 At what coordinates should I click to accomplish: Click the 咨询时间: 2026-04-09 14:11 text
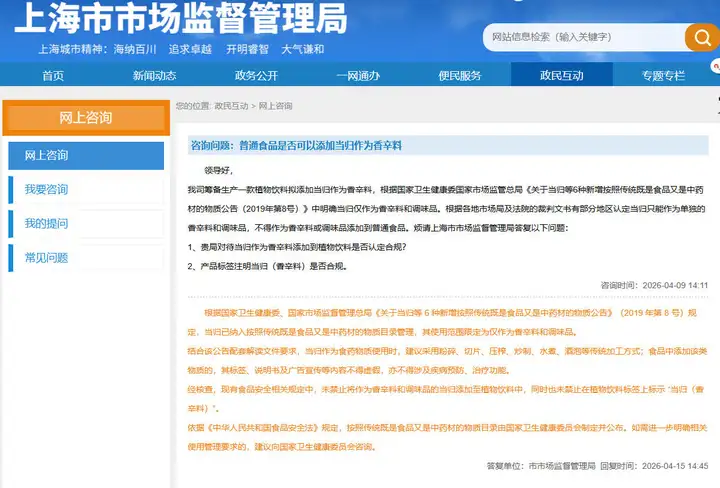point(654,286)
